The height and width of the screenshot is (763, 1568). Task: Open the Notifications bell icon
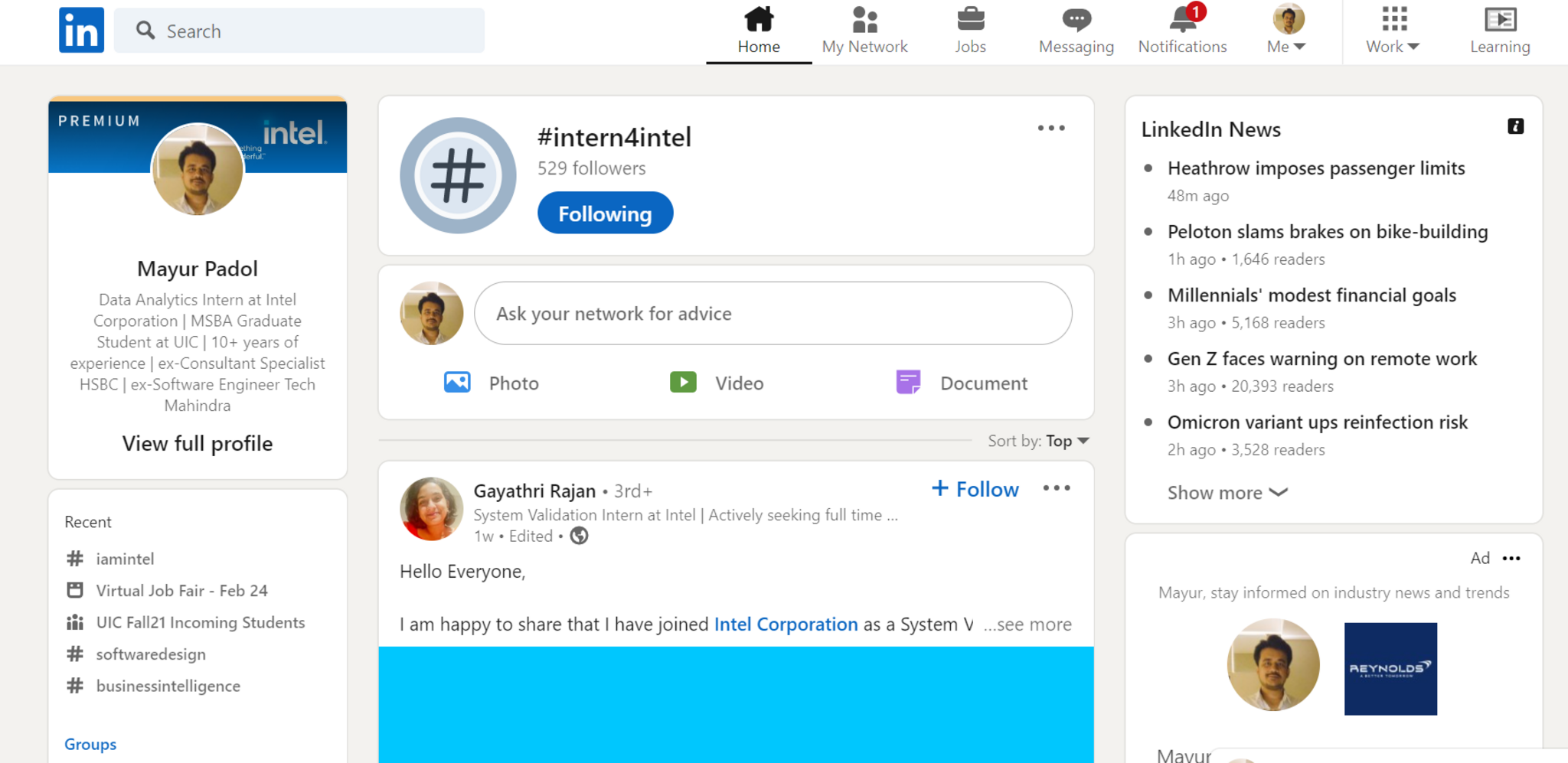click(x=1182, y=21)
